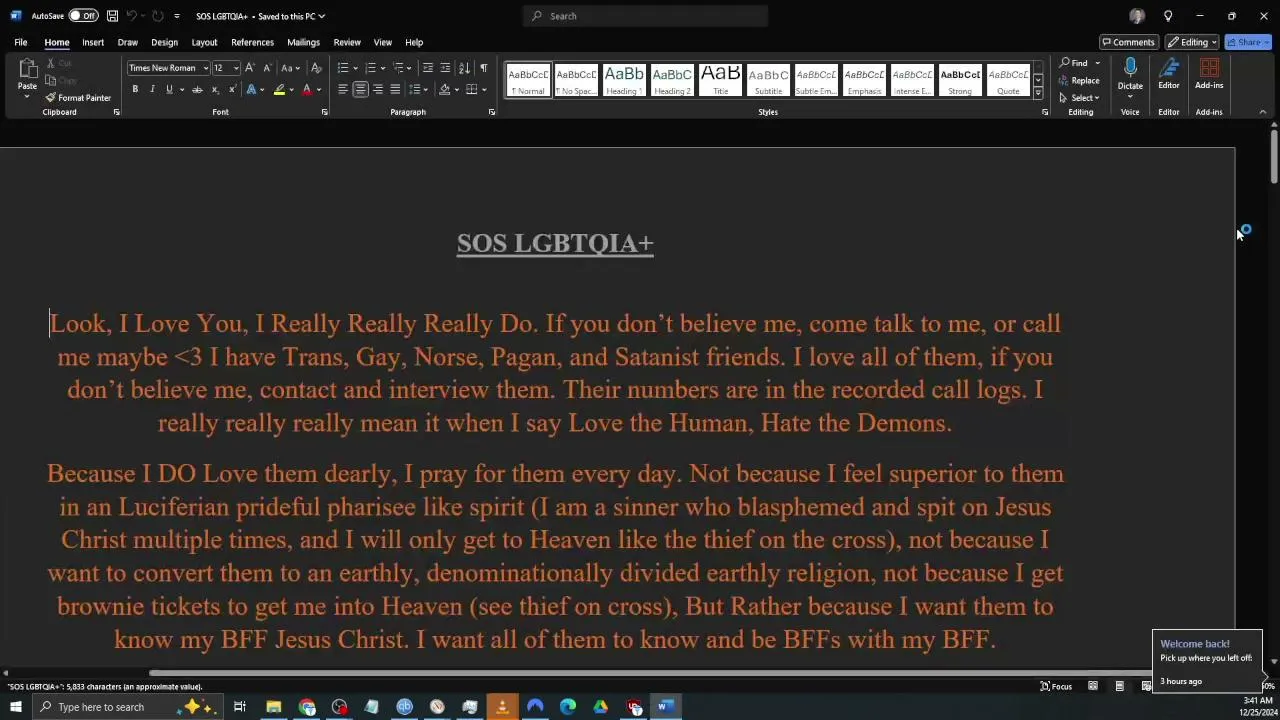This screenshot has width=1280, height=720.
Task: Click the Paste clipboard icon
Action: click(27, 69)
